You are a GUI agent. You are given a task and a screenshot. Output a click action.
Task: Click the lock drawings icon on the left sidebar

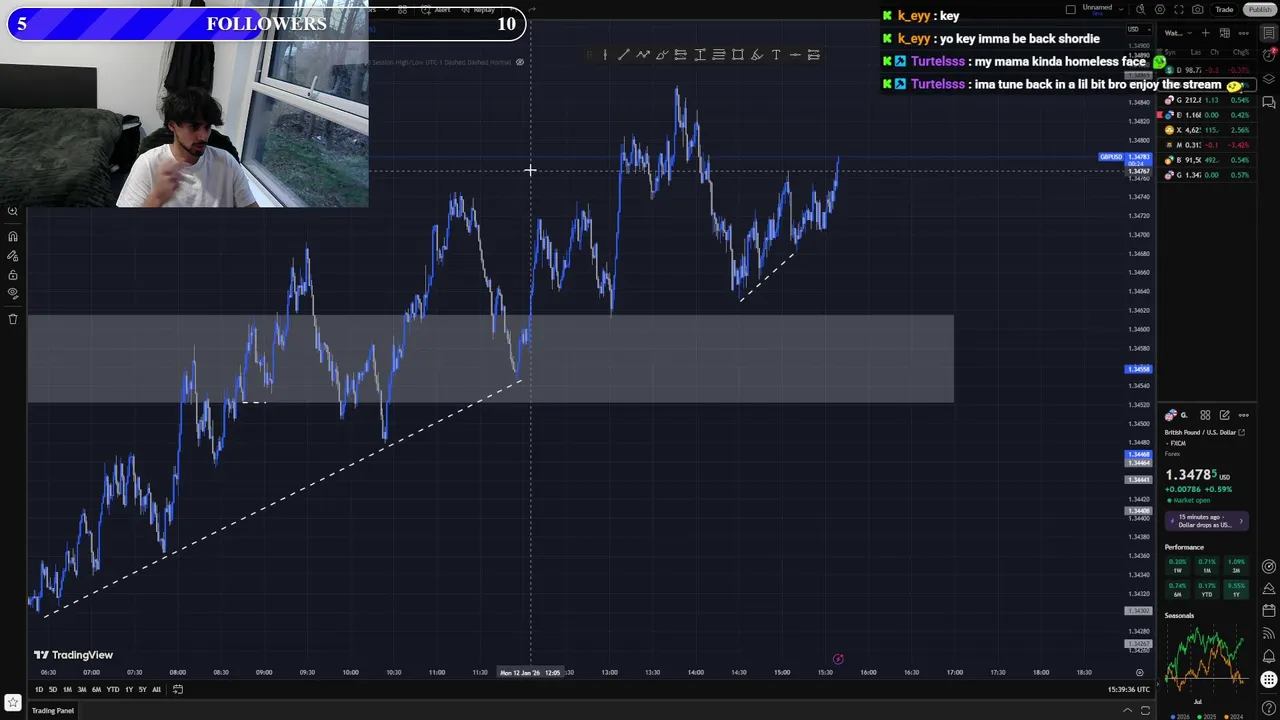(13, 275)
